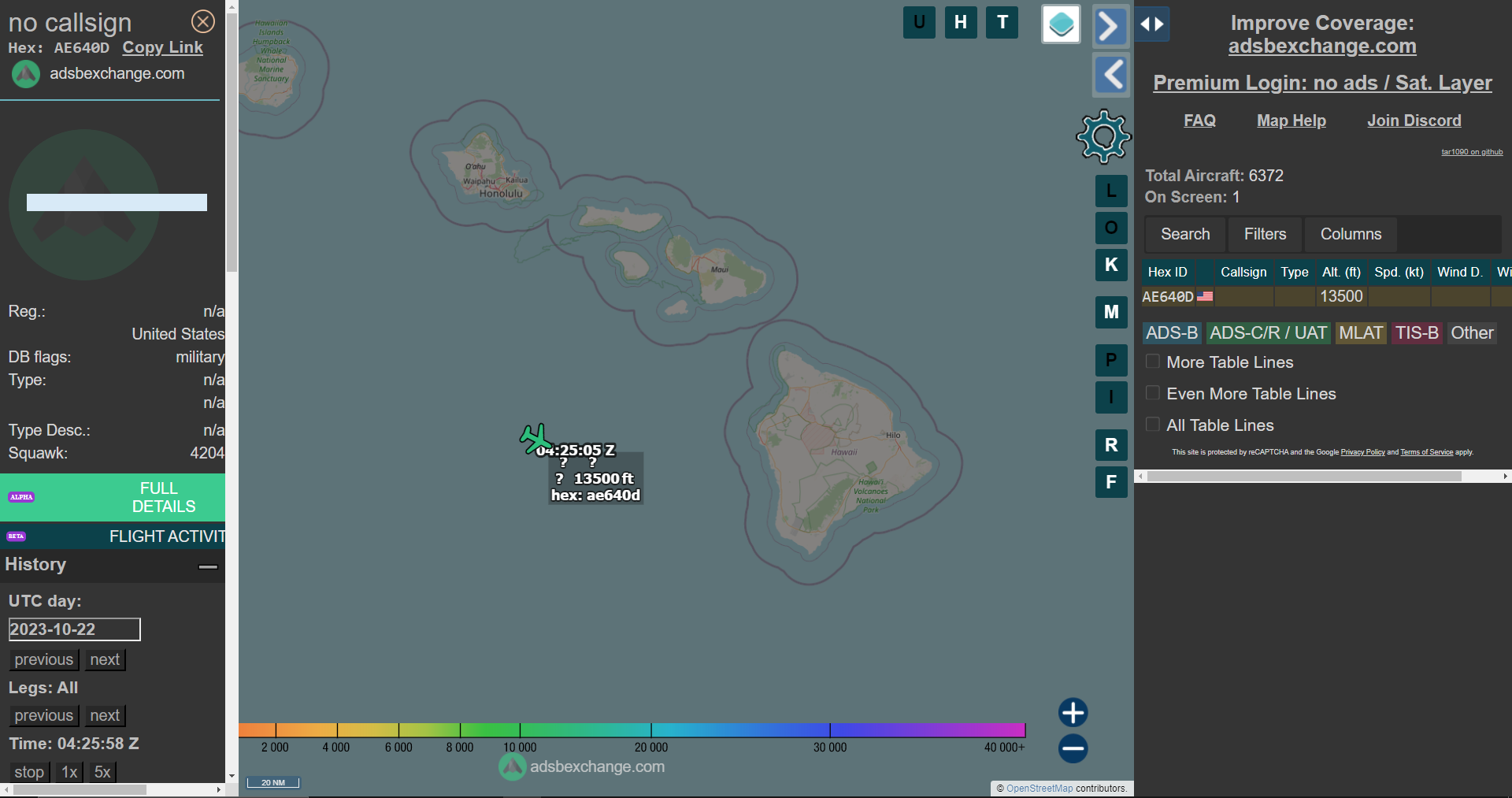
Task: Toggle the MLAT source filter
Action: point(1361,333)
